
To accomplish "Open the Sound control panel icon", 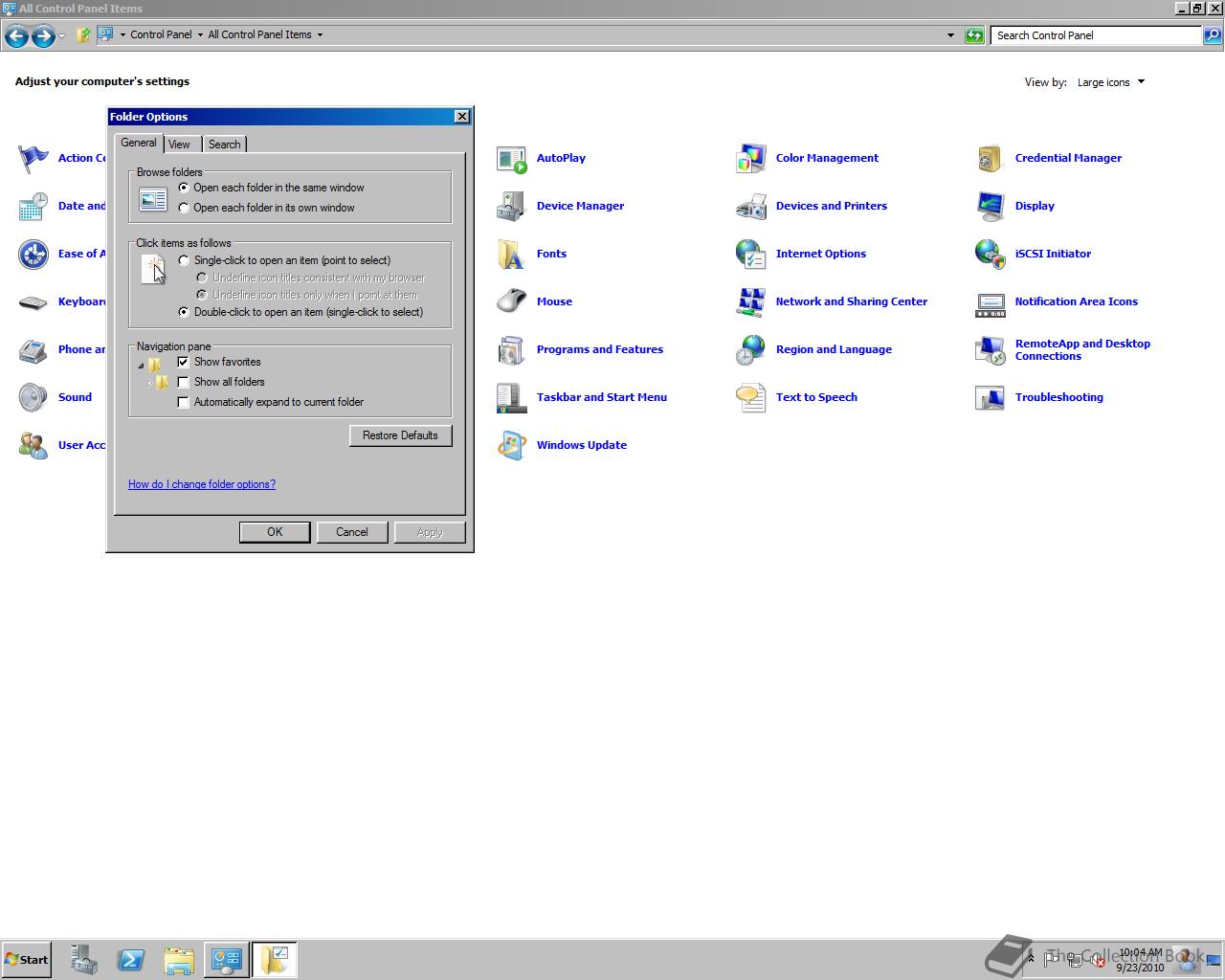I will (33, 398).
